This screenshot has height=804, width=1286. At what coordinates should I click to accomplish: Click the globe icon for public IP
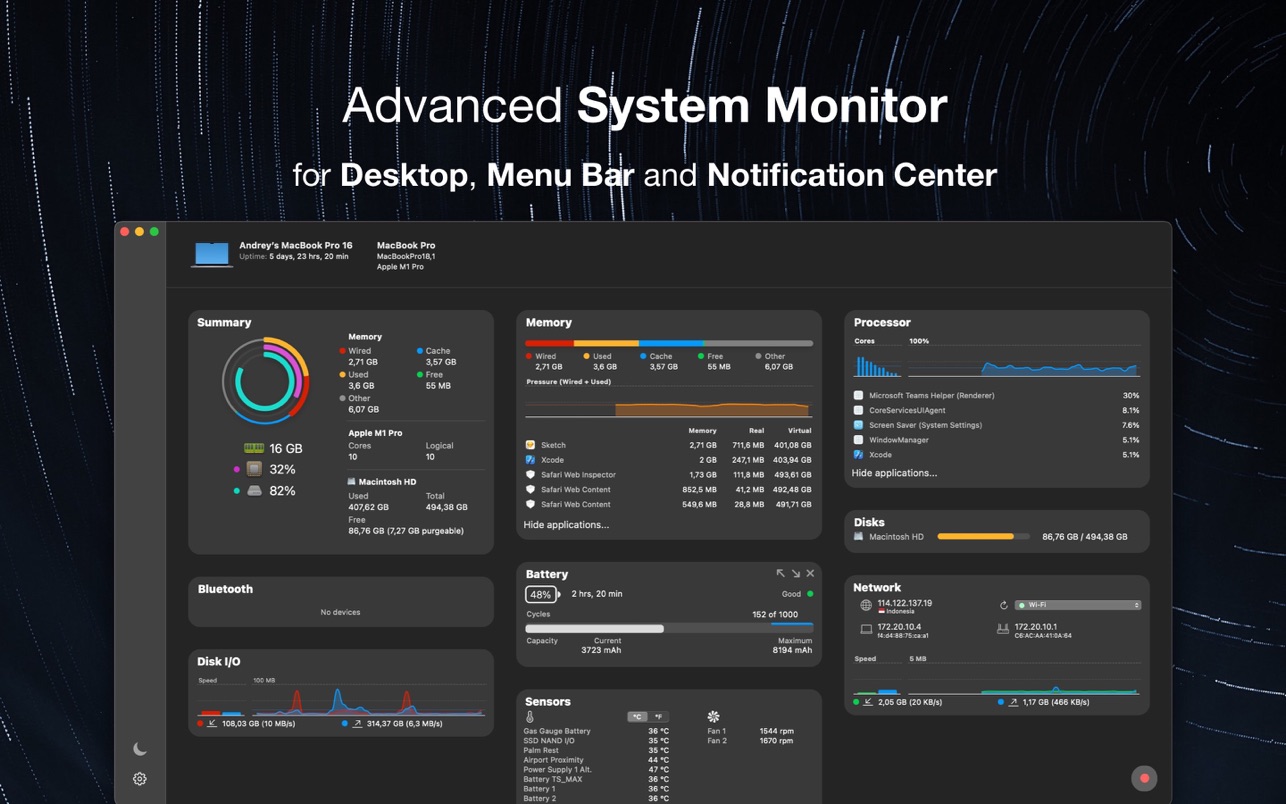pos(866,605)
